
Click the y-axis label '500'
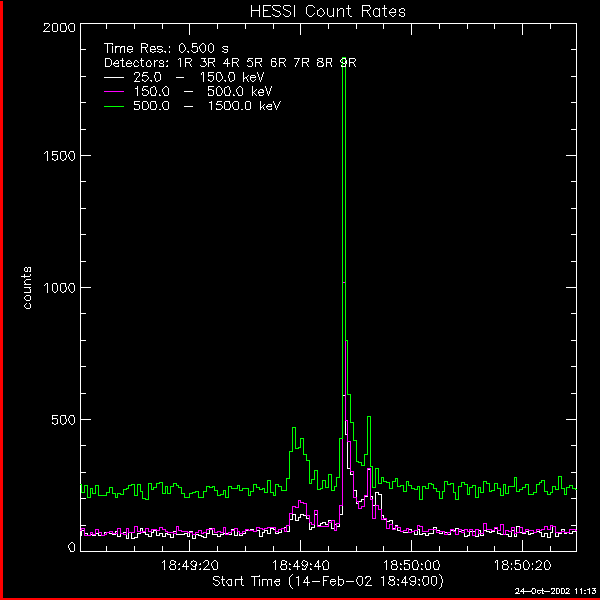point(63,420)
